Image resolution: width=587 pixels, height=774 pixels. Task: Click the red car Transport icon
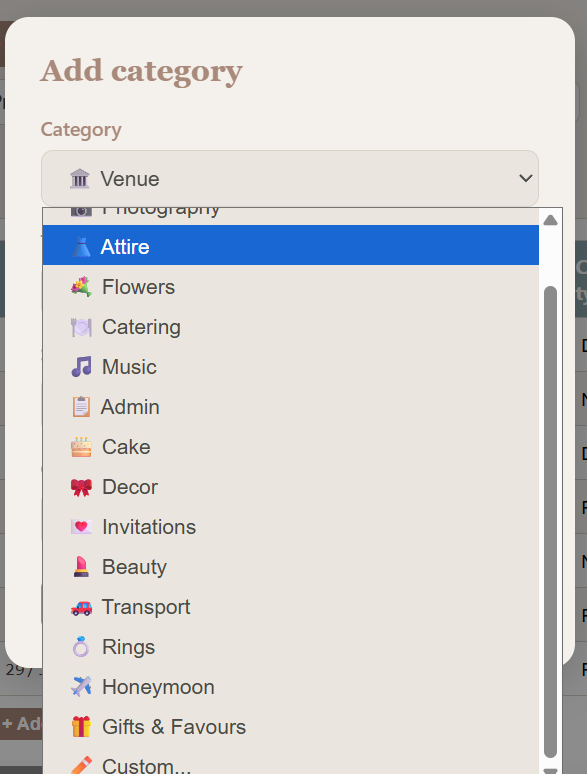tap(81, 607)
